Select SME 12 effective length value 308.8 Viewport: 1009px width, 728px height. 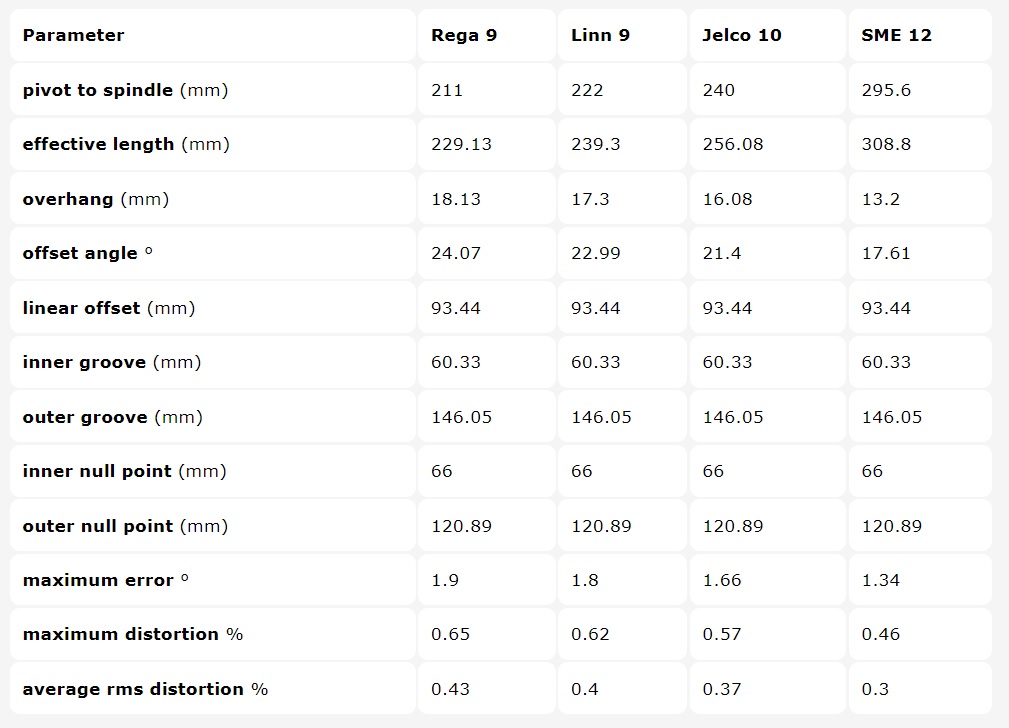click(886, 144)
